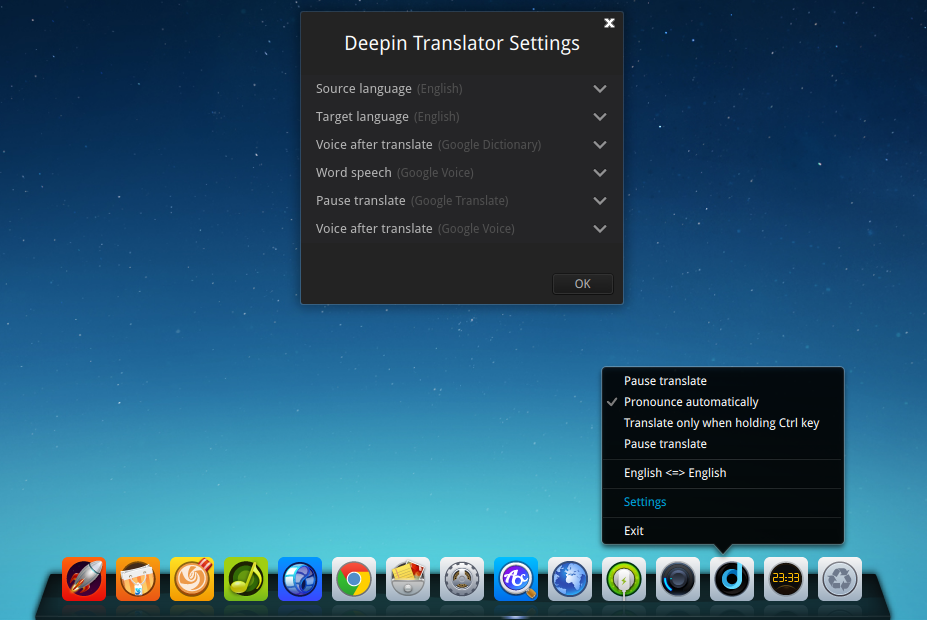Viewport: 927px width, 620px height.
Task: Expand the Source language dropdown
Action: point(598,88)
